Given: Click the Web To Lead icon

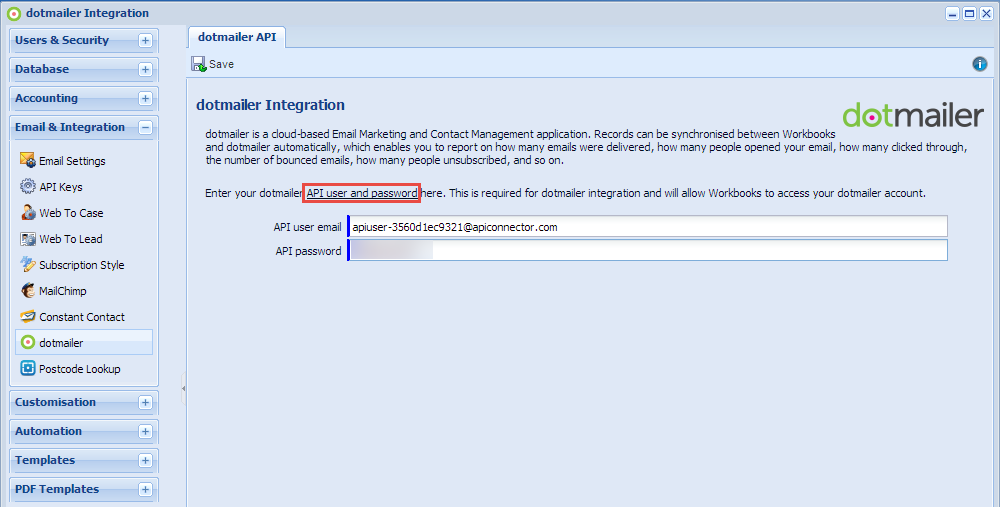Looking at the screenshot, I should [x=27, y=239].
